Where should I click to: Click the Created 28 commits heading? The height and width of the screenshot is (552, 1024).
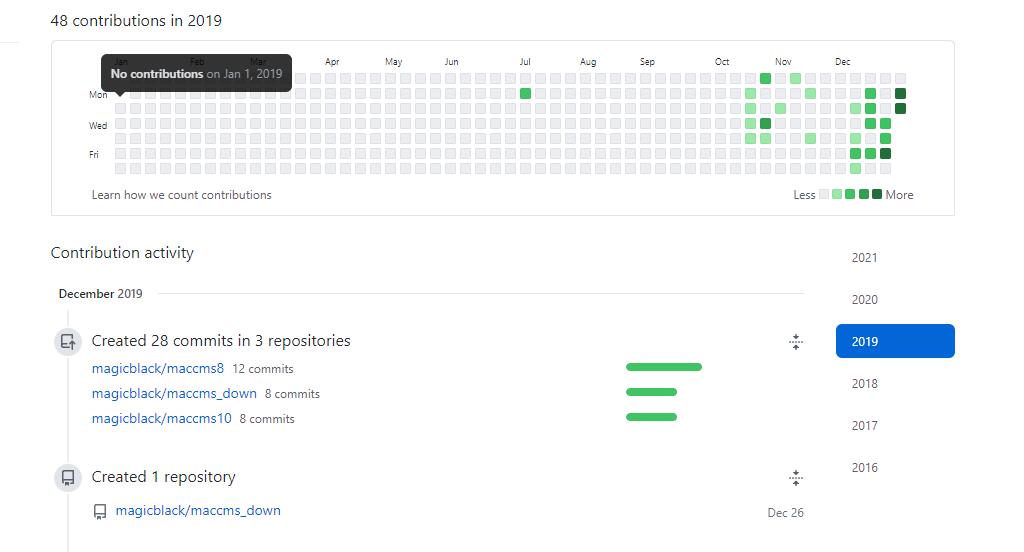click(221, 341)
